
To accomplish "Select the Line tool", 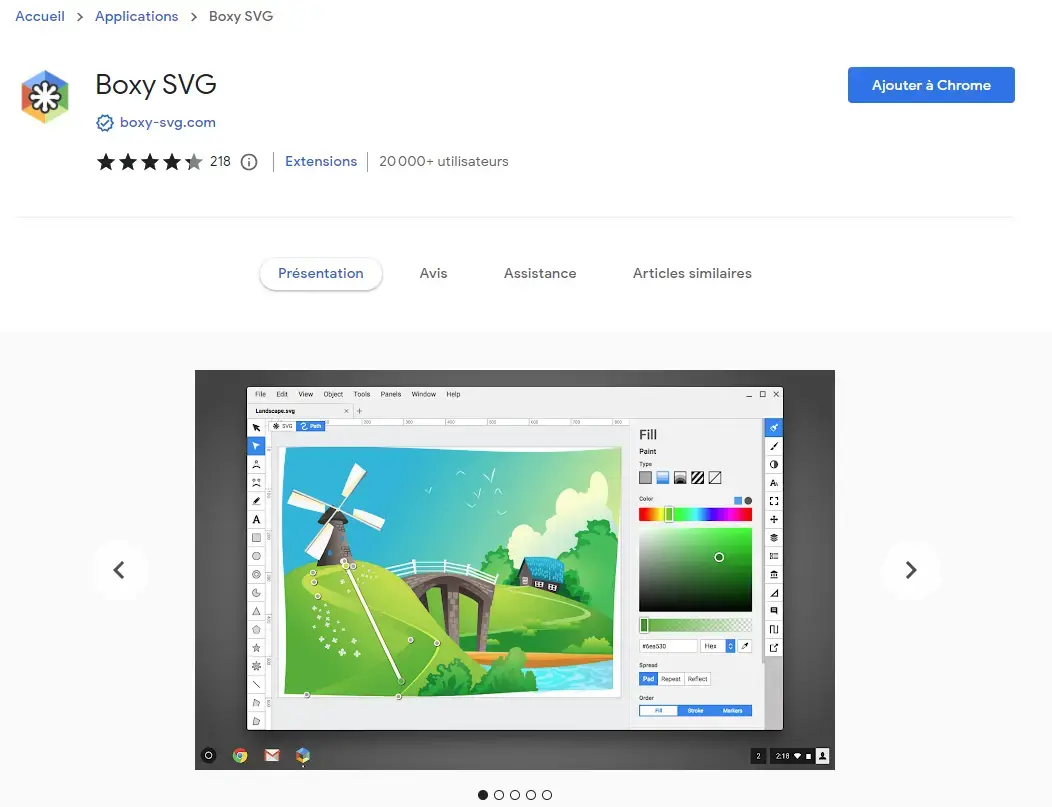I will point(256,684).
